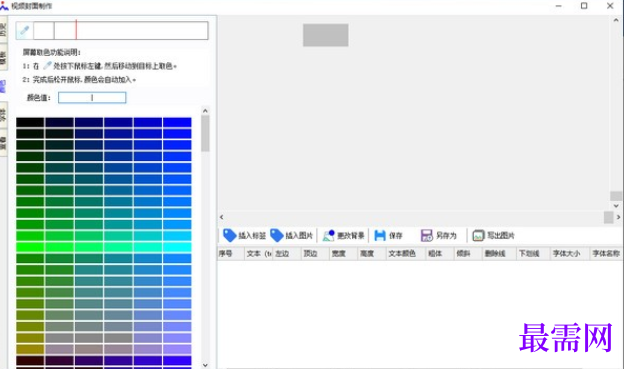The height and width of the screenshot is (369, 631).
Task: Click inside the 颜色值 color value field
Action: pos(92,97)
